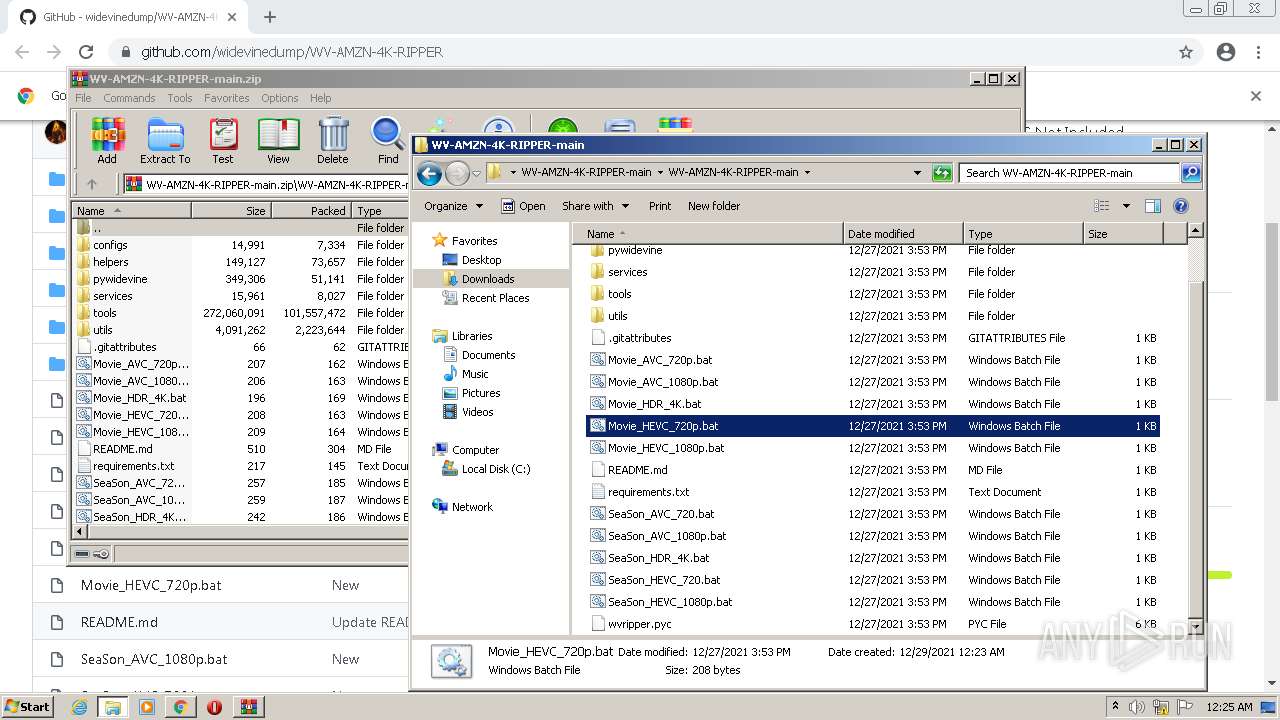1280x720 pixels.
Task: Select Downloads in navigation pane
Action: tap(488, 279)
